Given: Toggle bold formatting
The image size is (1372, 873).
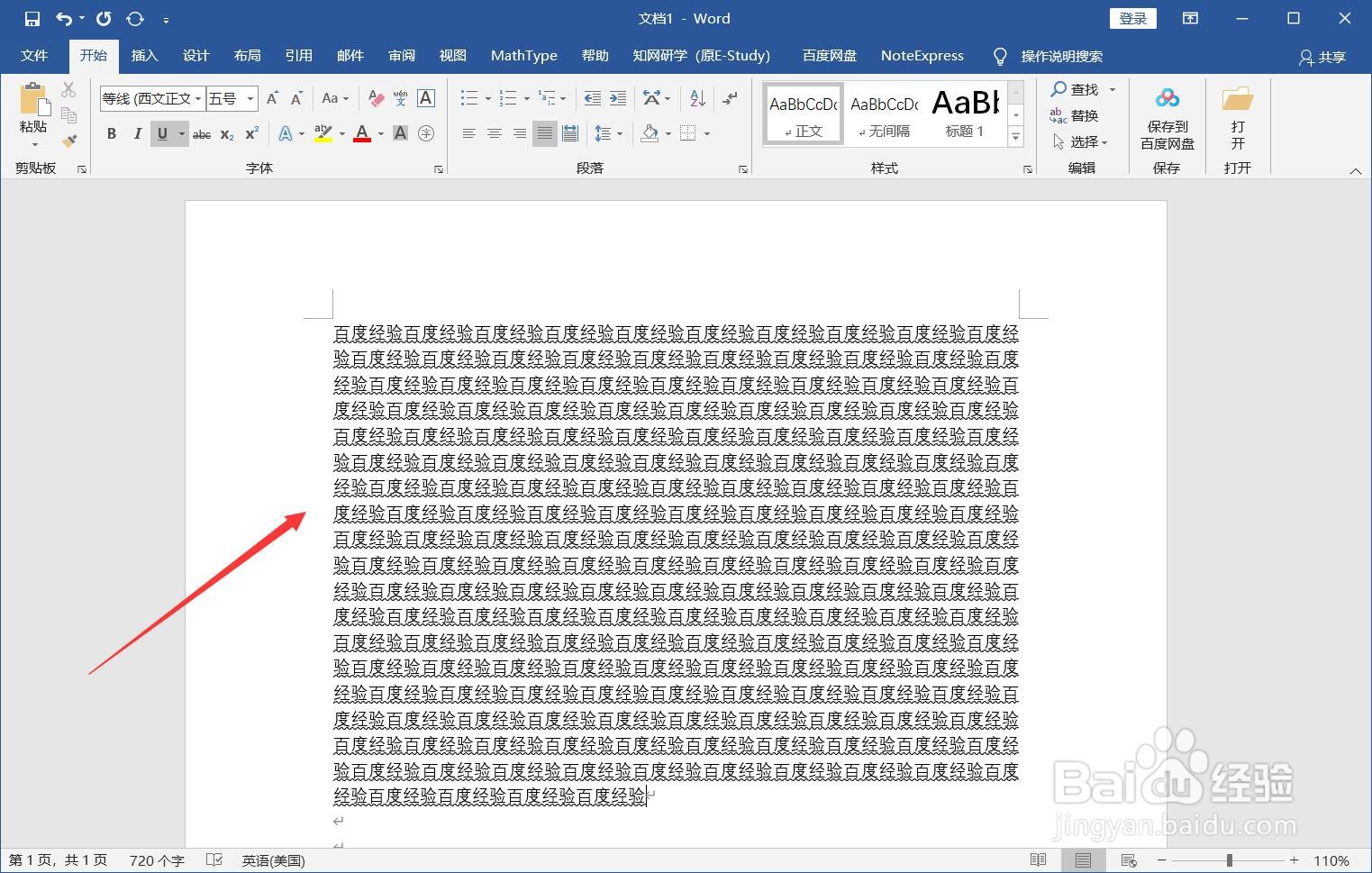Looking at the screenshot, I should (111, 133).
